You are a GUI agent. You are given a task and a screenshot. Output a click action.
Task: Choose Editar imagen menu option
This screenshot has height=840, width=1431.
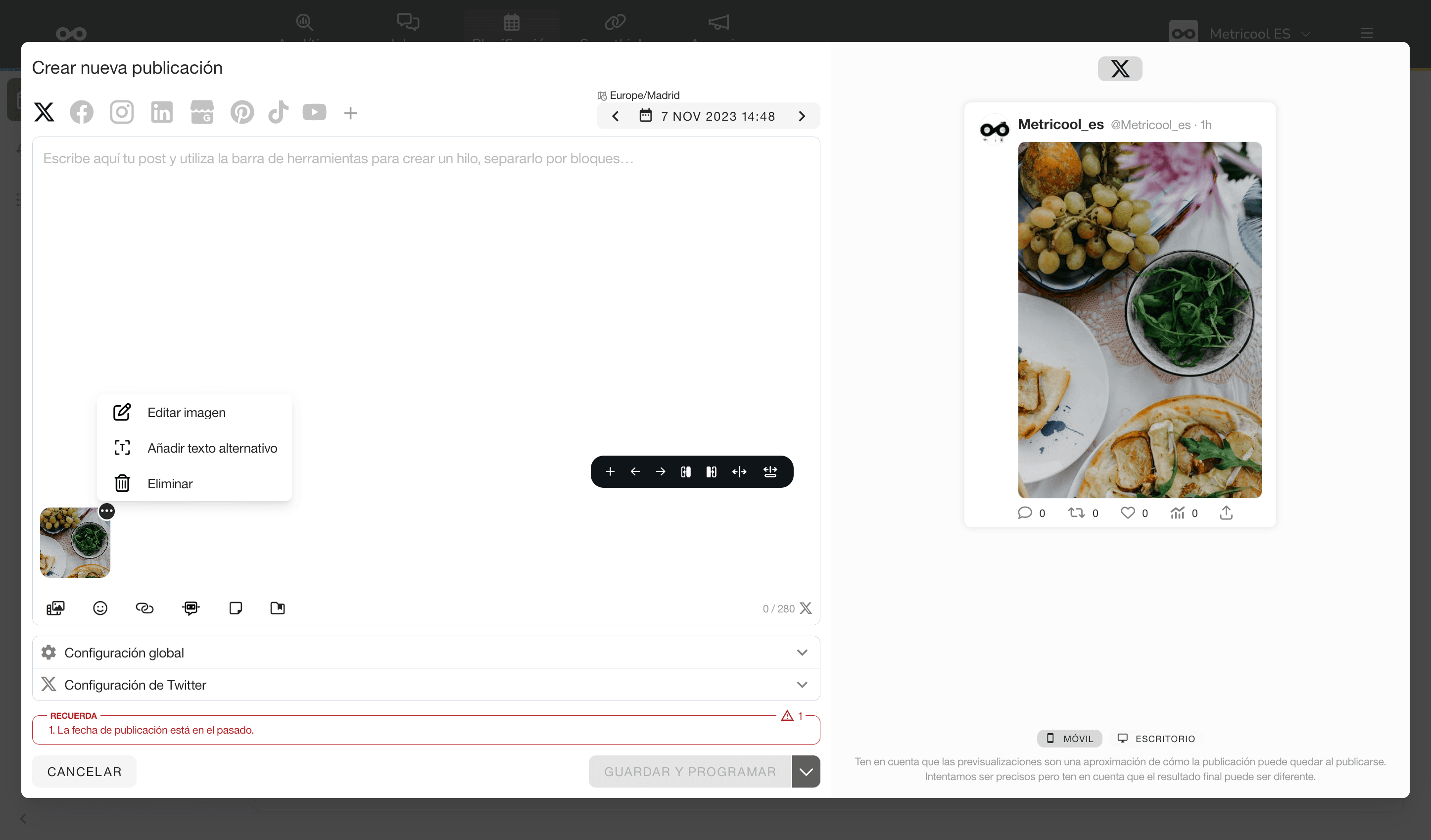point(186,413)
